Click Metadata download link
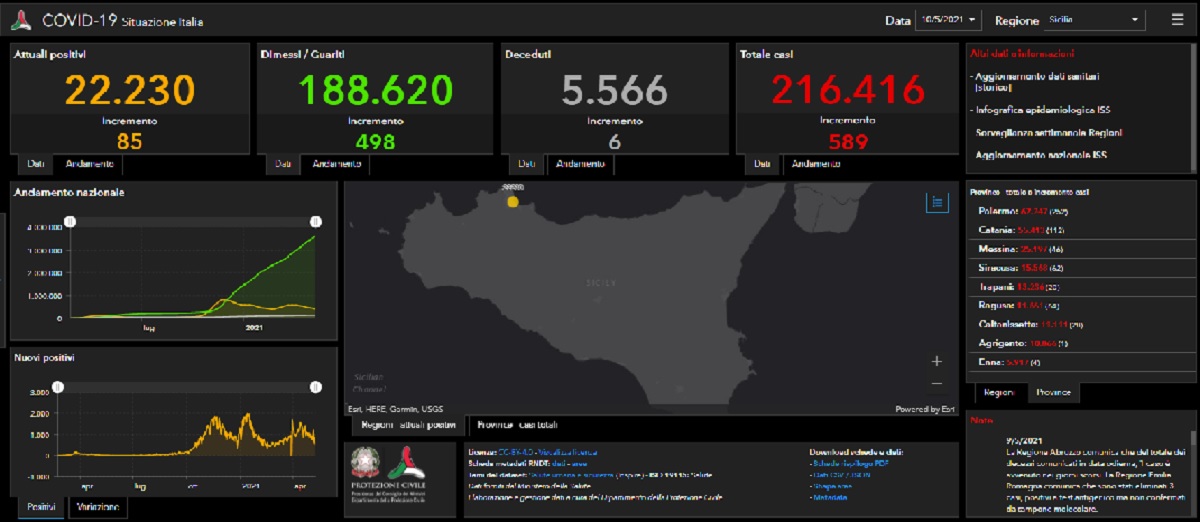 (x=829, y=496)
